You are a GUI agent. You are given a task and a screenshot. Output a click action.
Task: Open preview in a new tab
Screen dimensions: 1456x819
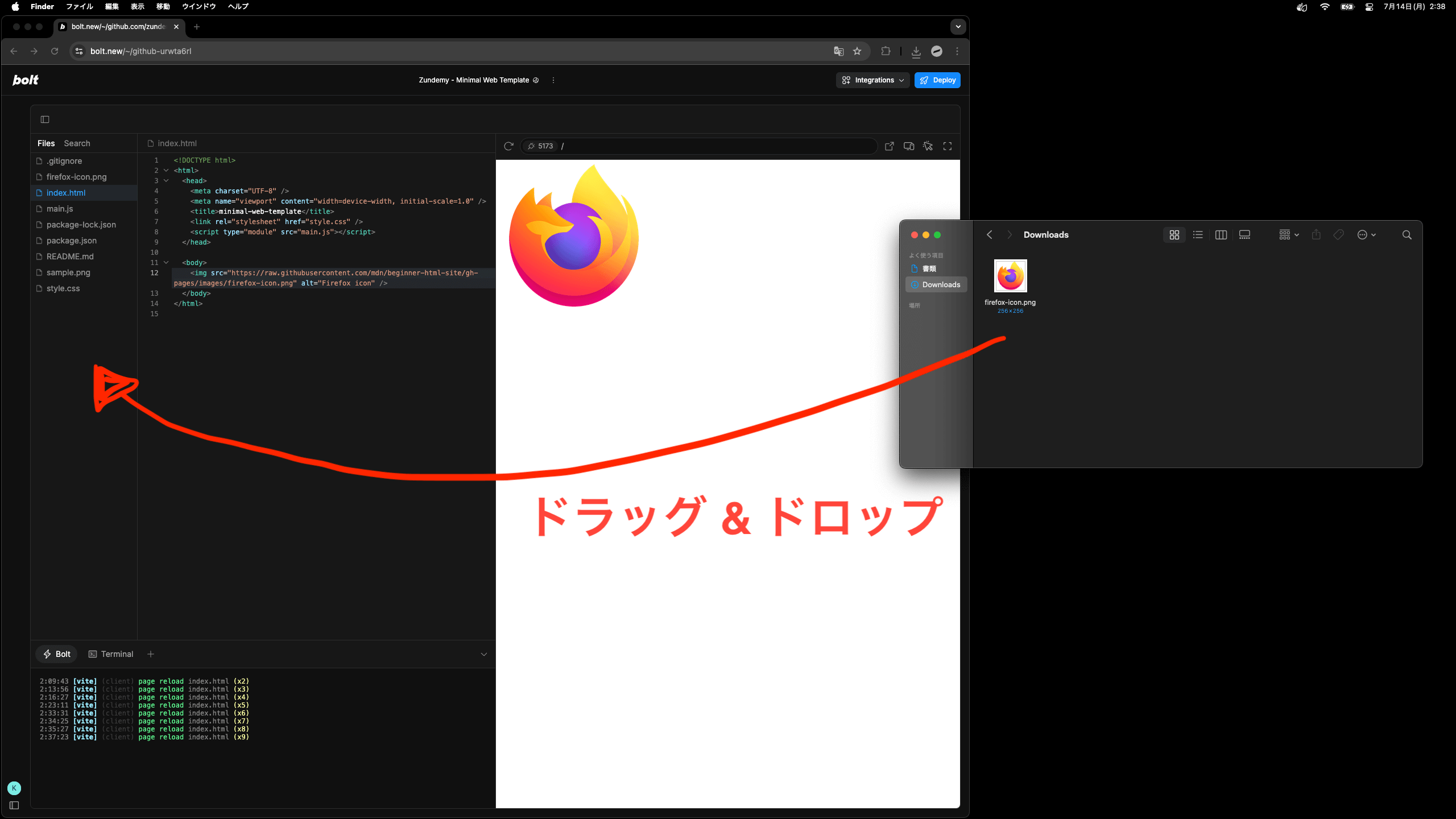click(x=890, y=146)
